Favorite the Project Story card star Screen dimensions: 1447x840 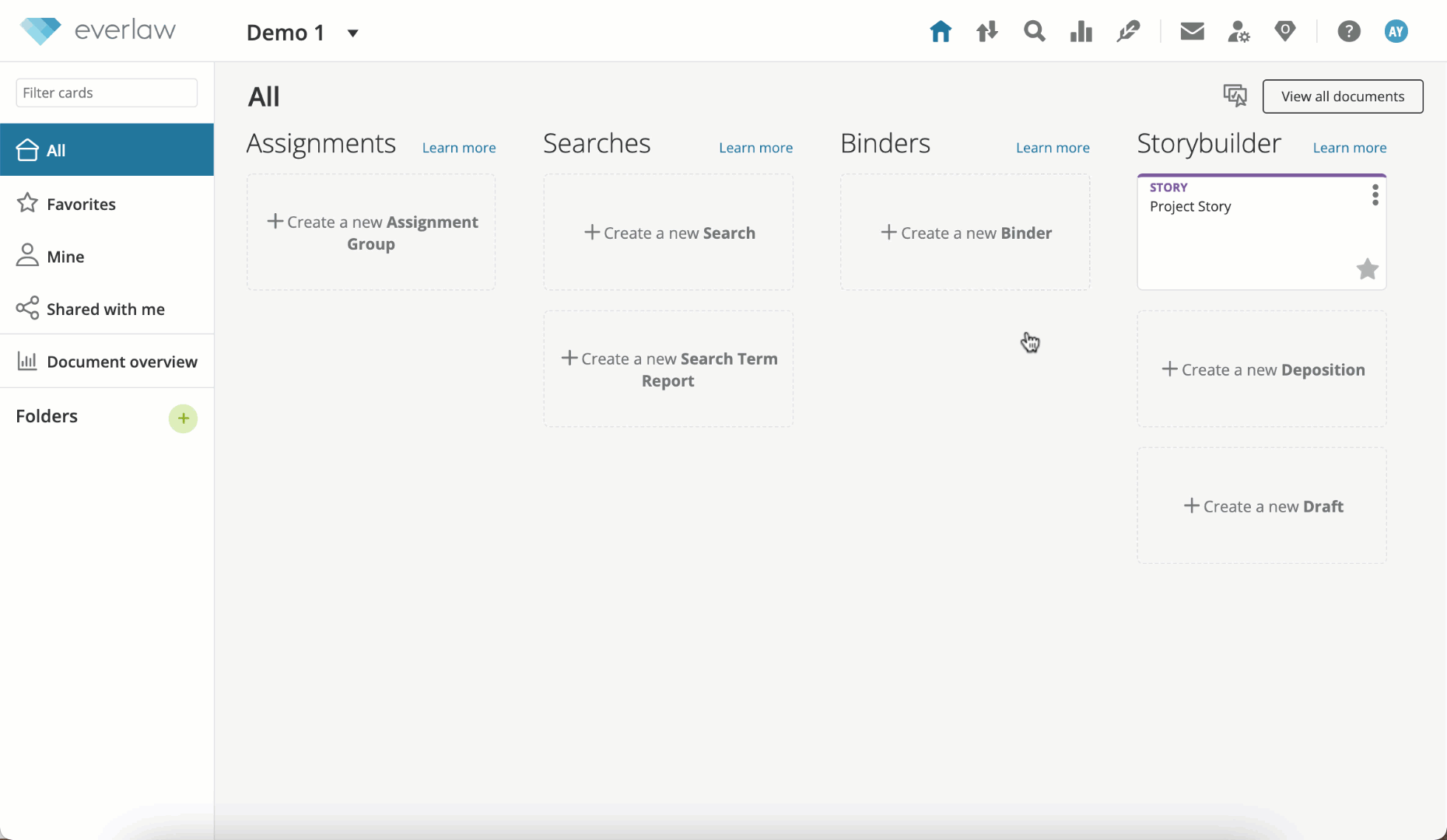click(x=1367, y=269)
